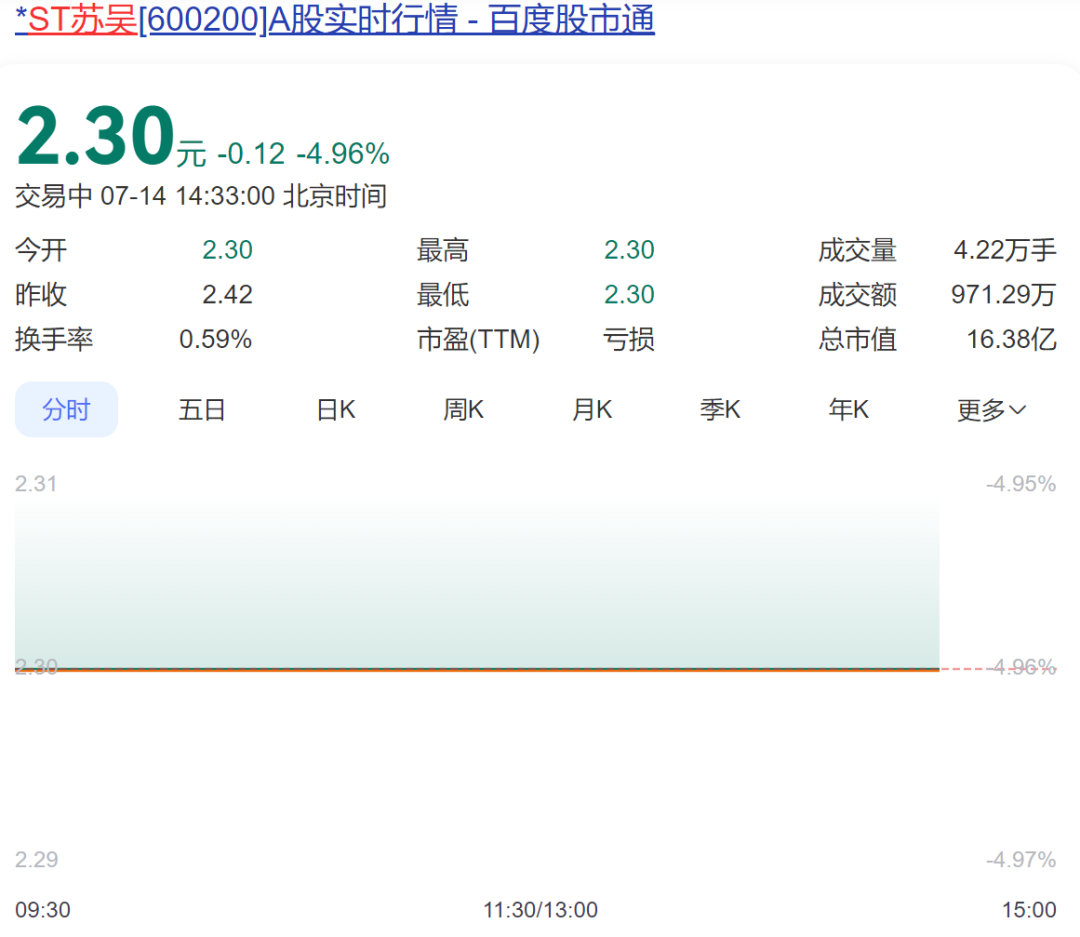Click the flat price line in the chart

480,668
